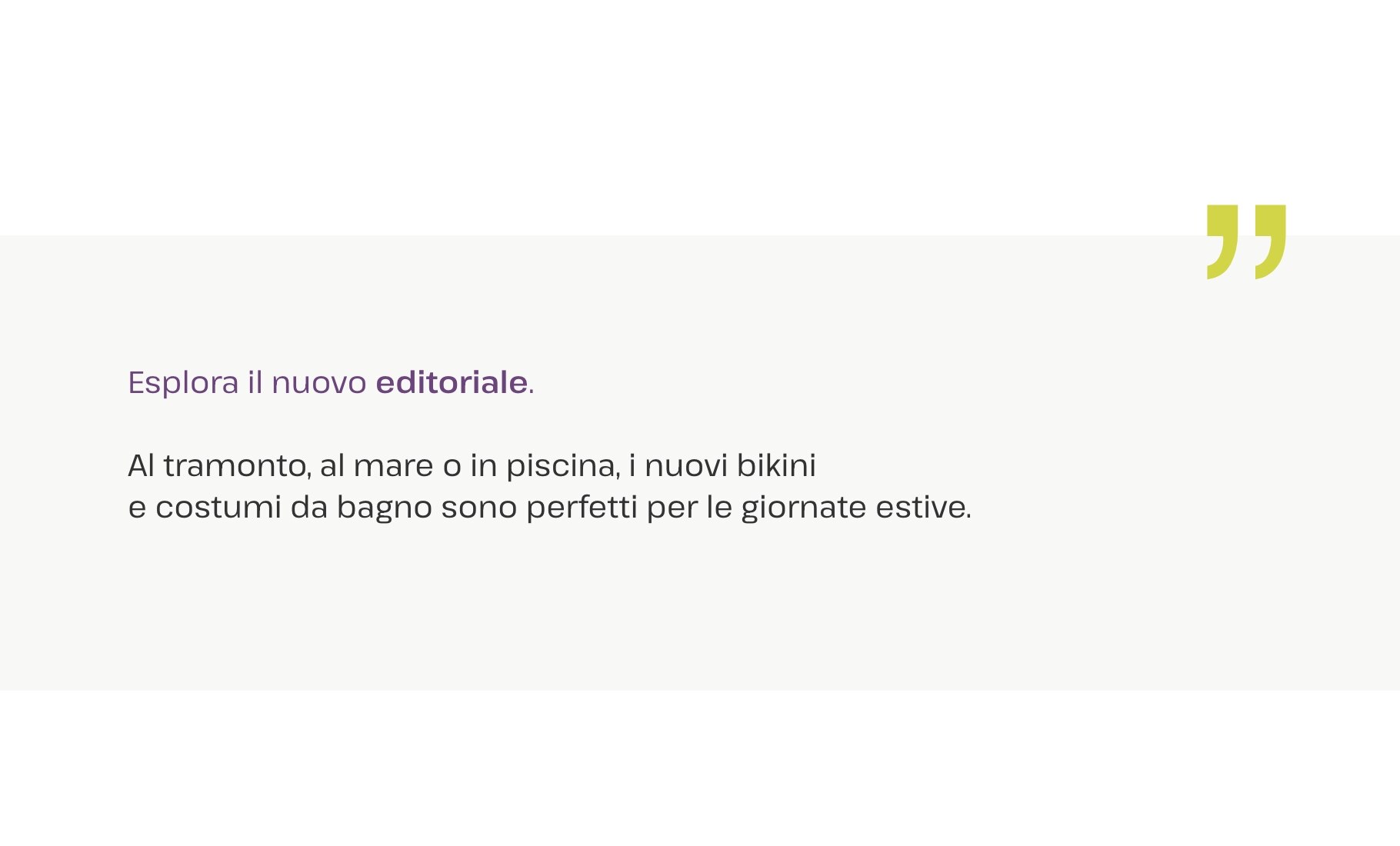
Task: Click the words "da bagno"
Action: point(361,508)
